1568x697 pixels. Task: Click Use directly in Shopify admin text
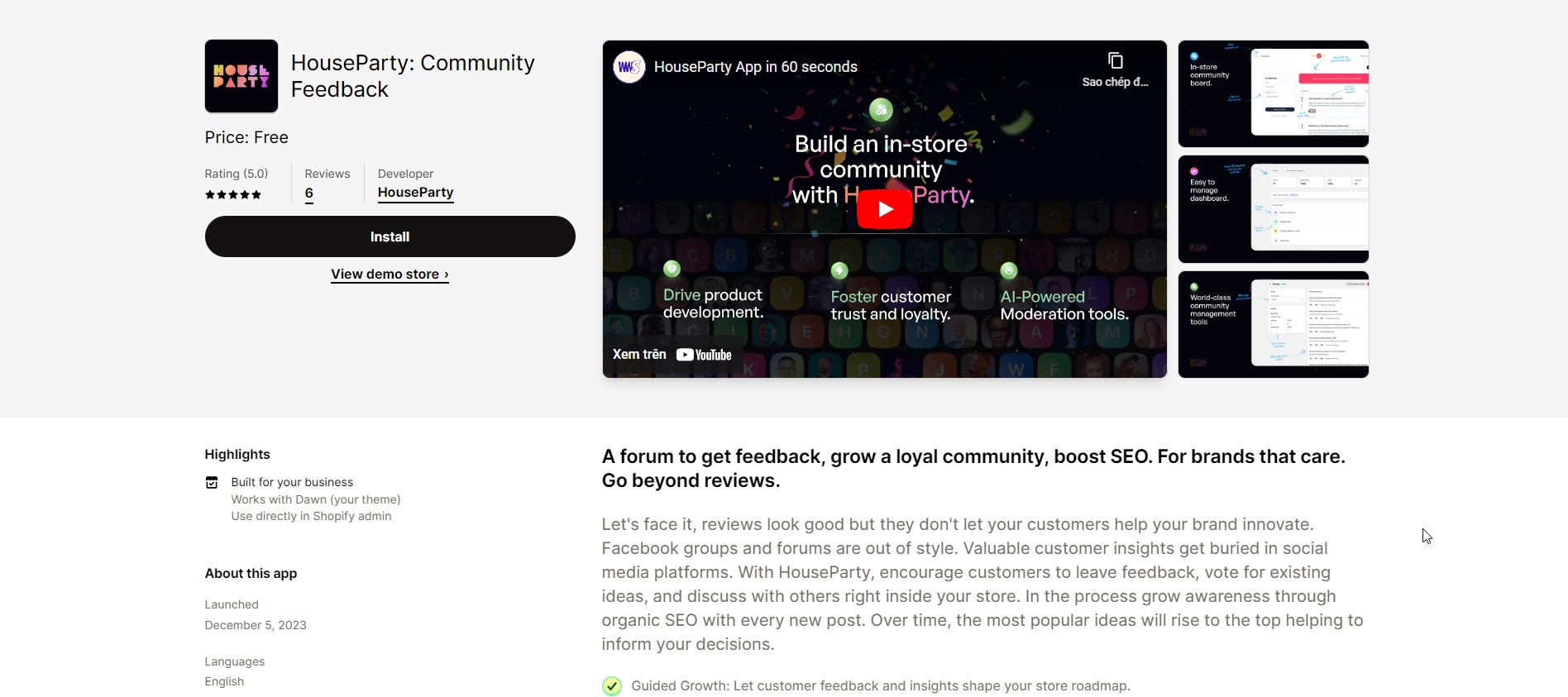[x=312, y=516]
